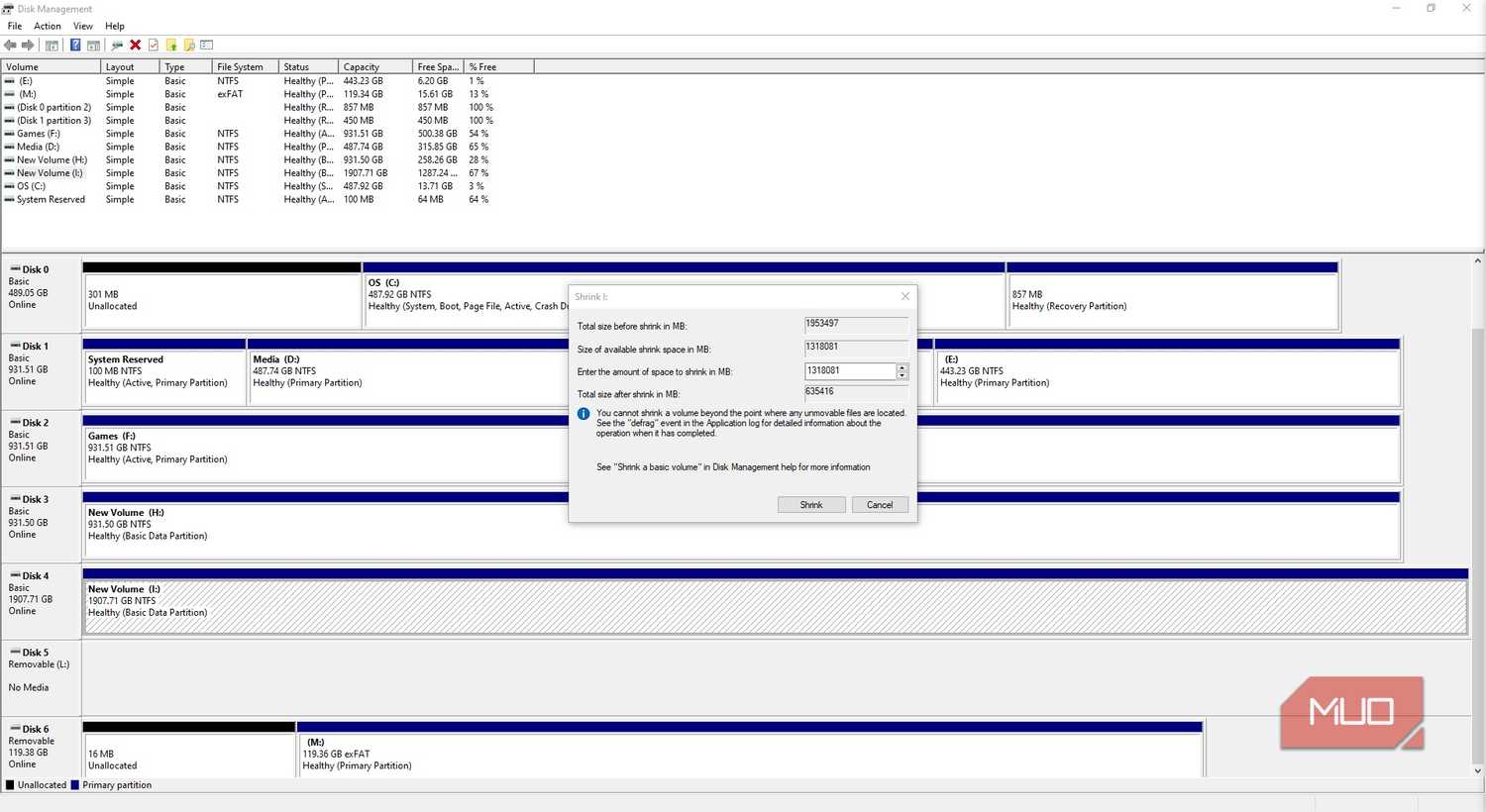
Task: Sort by the File System column header
Action: tap(245, 67)
